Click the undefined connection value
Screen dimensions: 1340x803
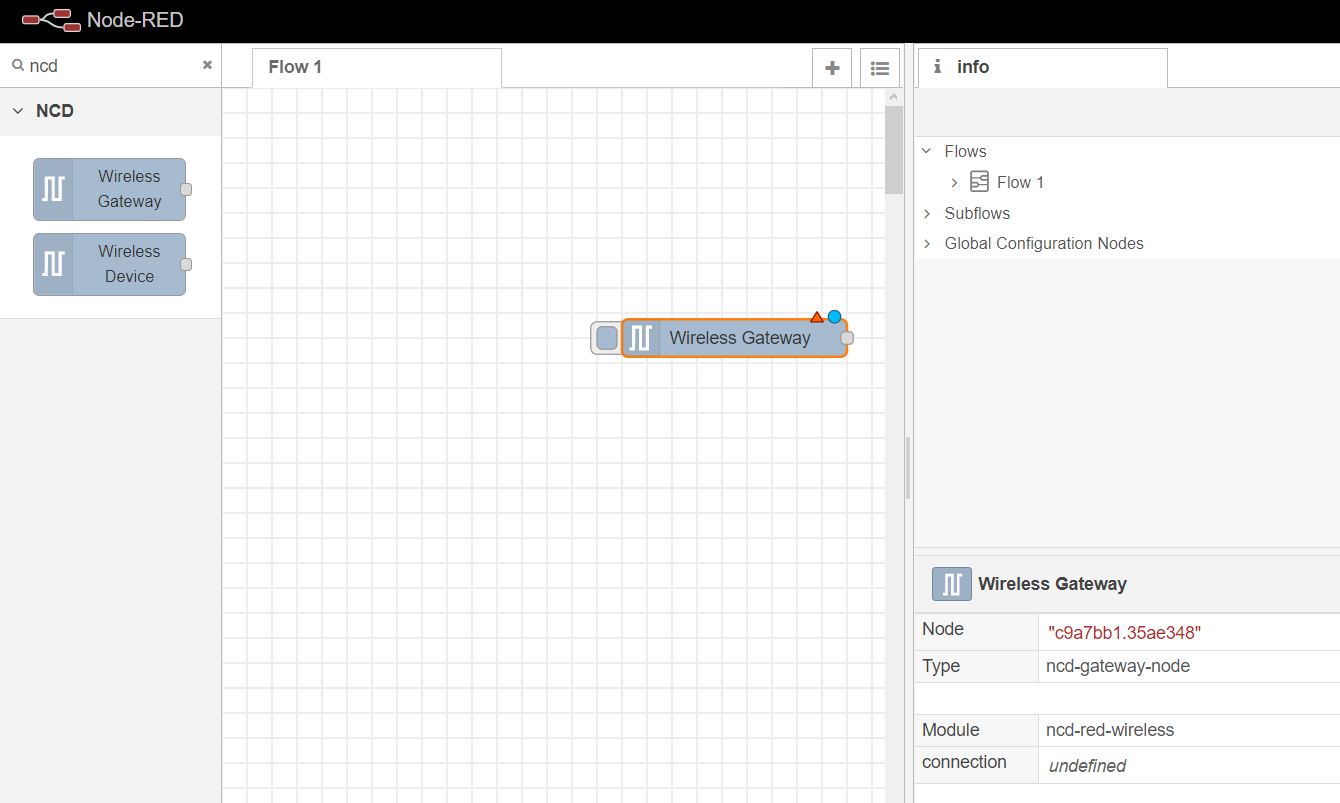[1087, 766]
